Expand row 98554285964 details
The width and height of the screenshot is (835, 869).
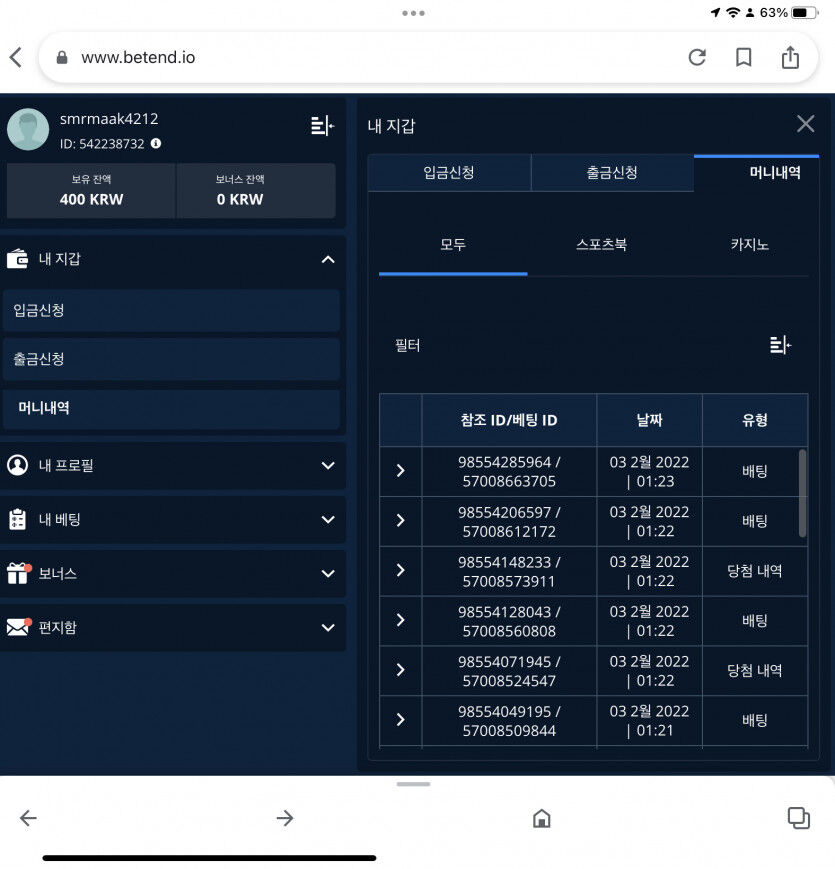(401, 471)
